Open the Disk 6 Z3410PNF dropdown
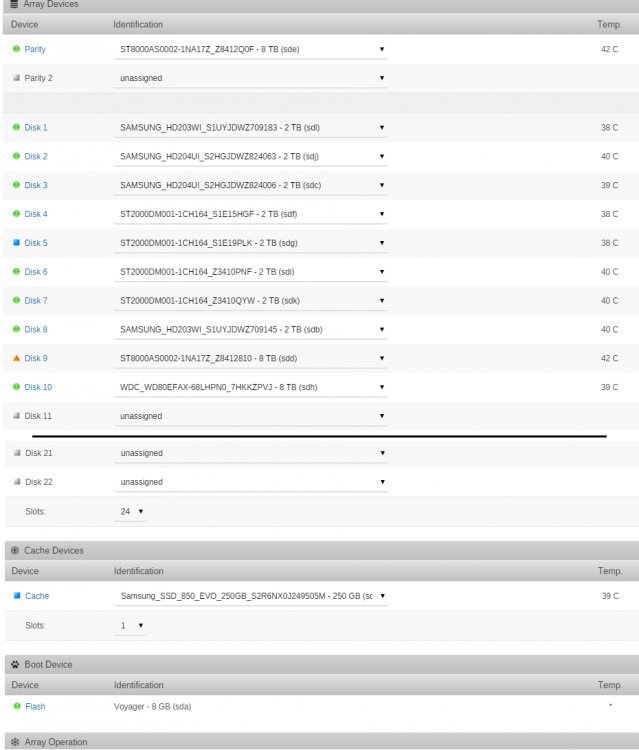 pos(250,271)
